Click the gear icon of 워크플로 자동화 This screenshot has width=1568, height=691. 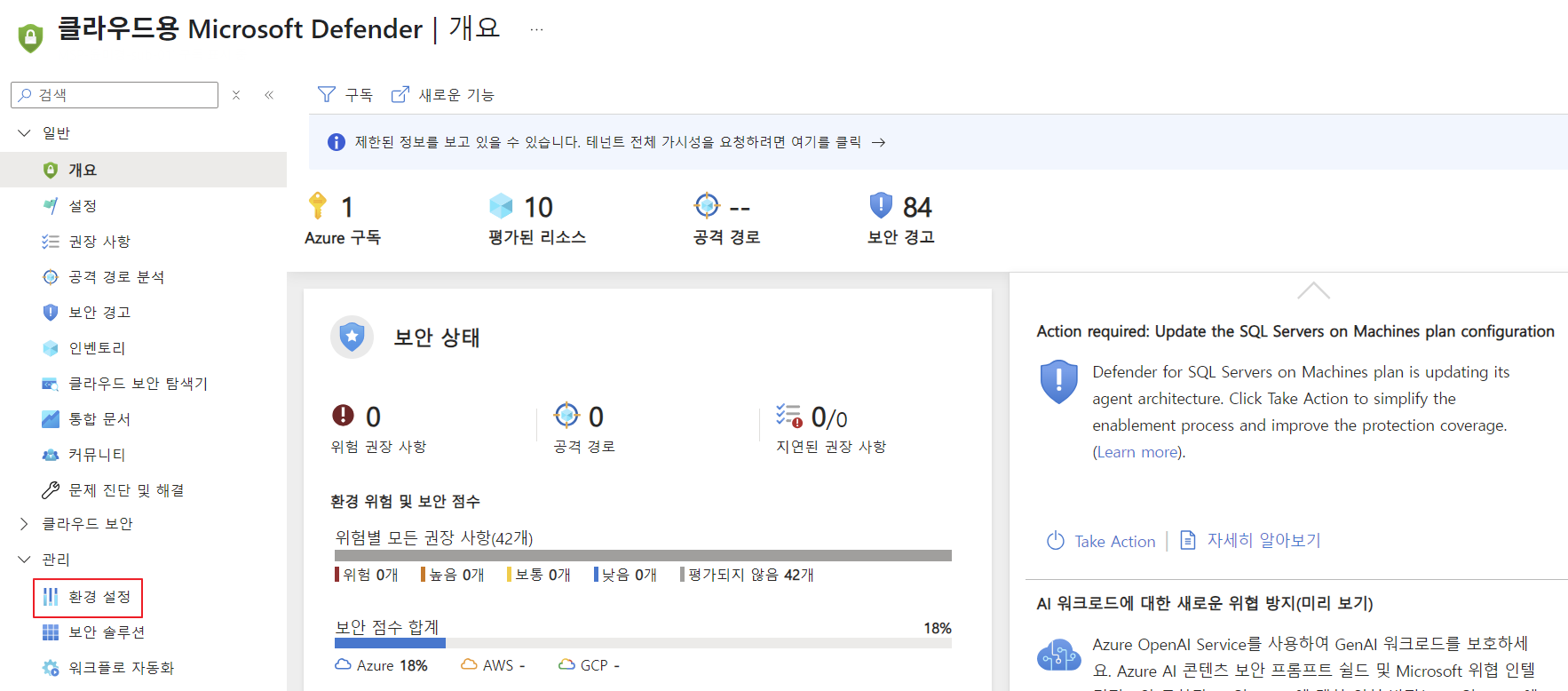coord(51,668)
